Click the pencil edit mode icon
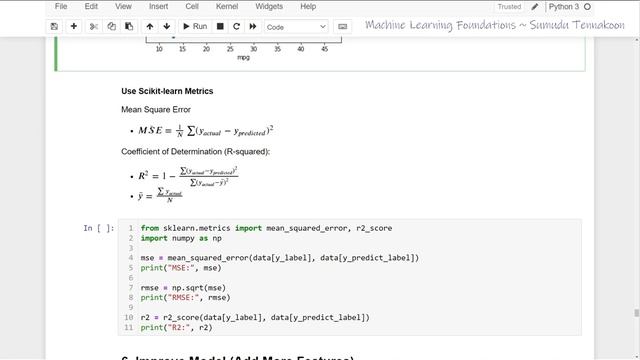The image size is (640, 360). click(x=535, y=7)
